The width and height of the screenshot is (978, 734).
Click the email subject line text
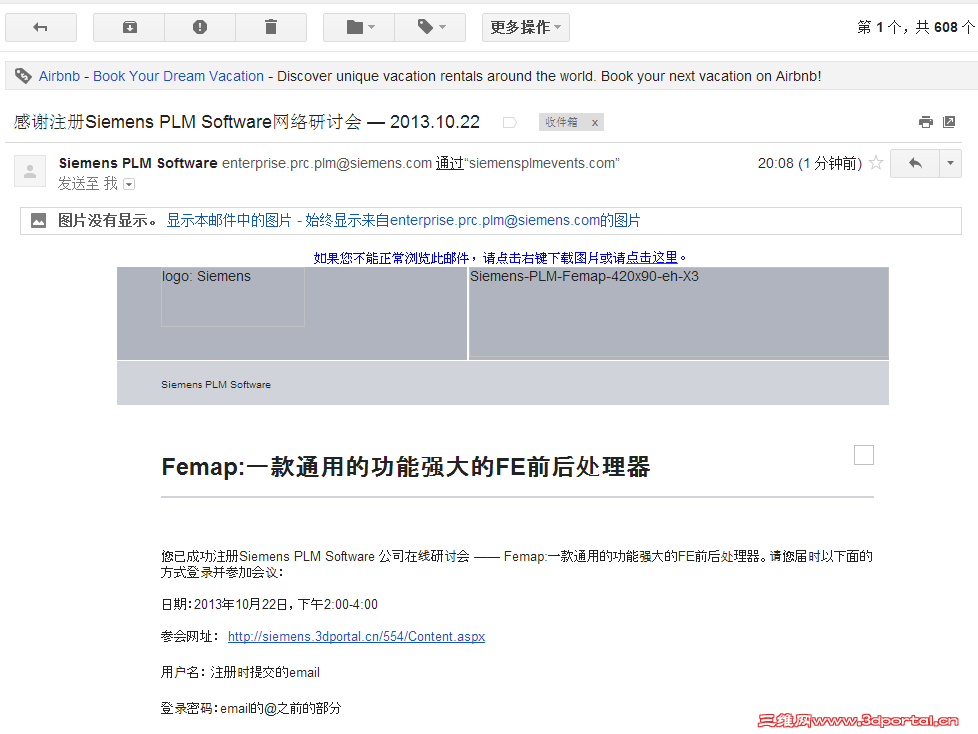[247, 122]
